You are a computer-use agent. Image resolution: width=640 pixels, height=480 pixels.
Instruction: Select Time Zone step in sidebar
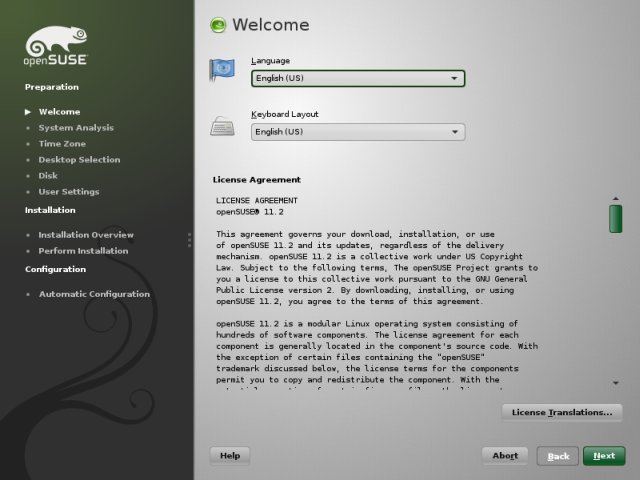[62, 144]
